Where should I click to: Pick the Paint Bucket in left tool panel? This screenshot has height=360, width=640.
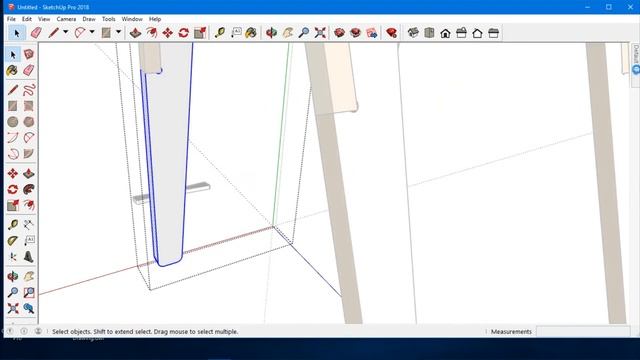coord(12,70)
